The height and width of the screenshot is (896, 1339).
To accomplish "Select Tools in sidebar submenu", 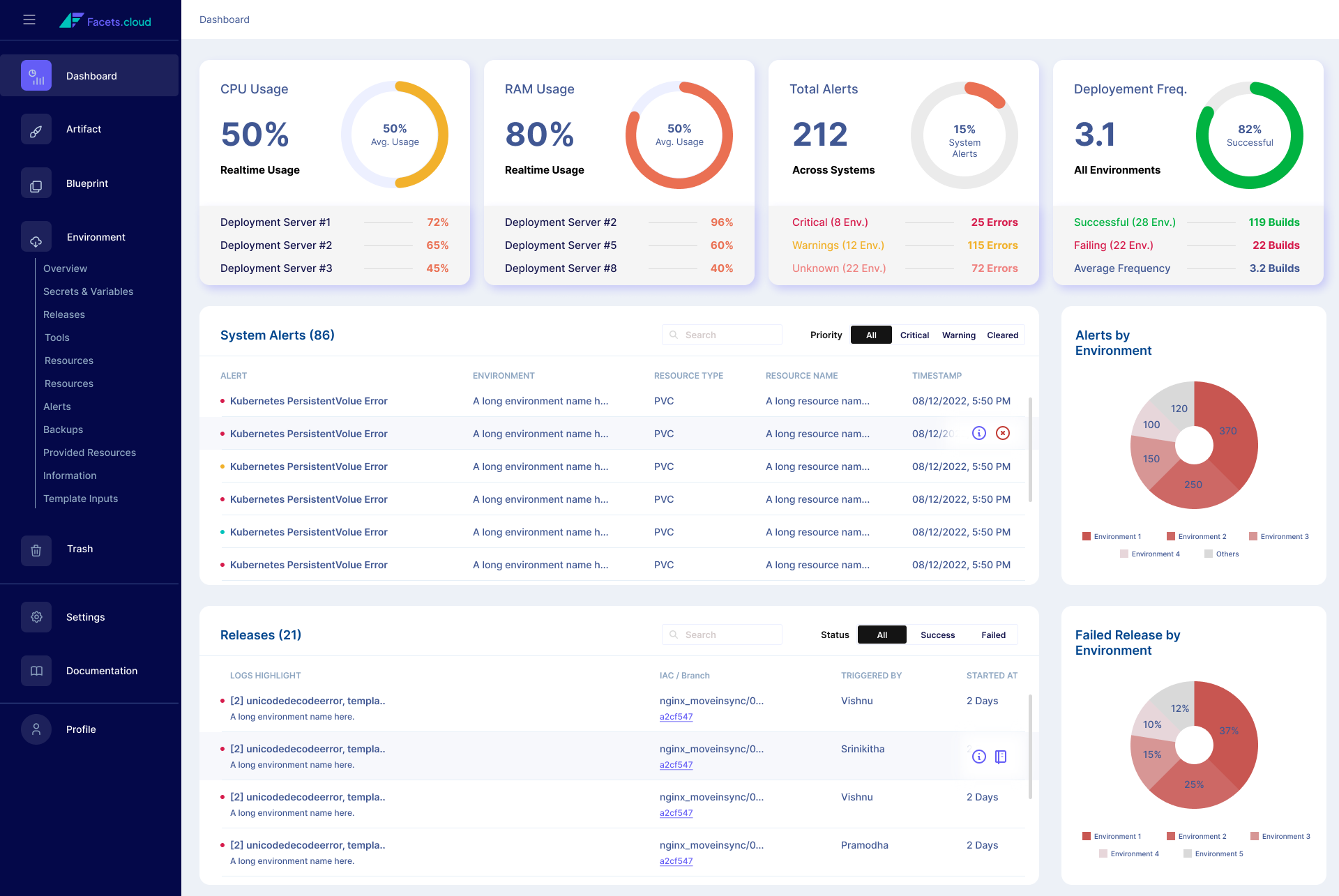I will (57, 337).
